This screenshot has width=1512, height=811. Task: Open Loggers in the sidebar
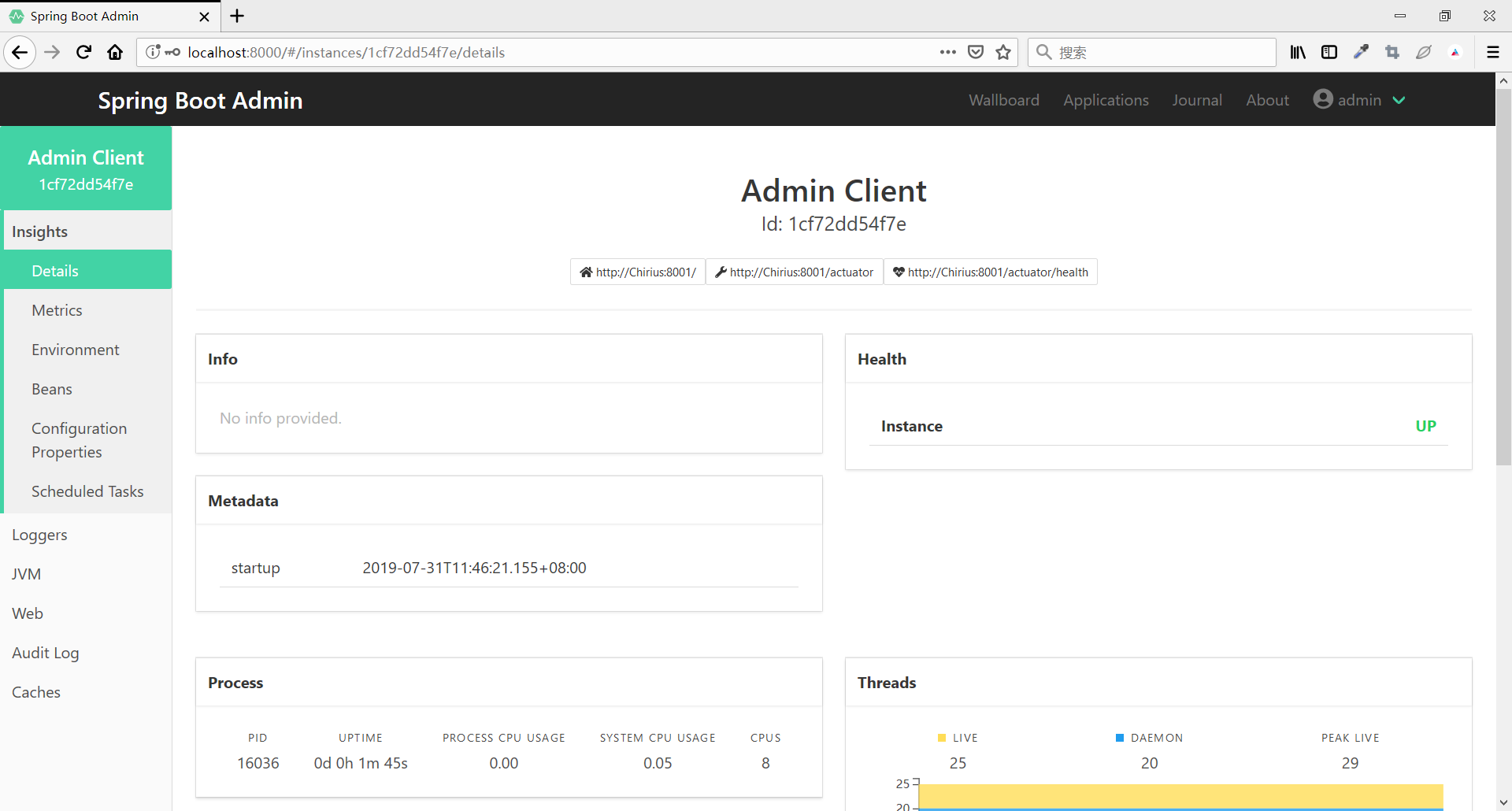[x=86, y=535]
